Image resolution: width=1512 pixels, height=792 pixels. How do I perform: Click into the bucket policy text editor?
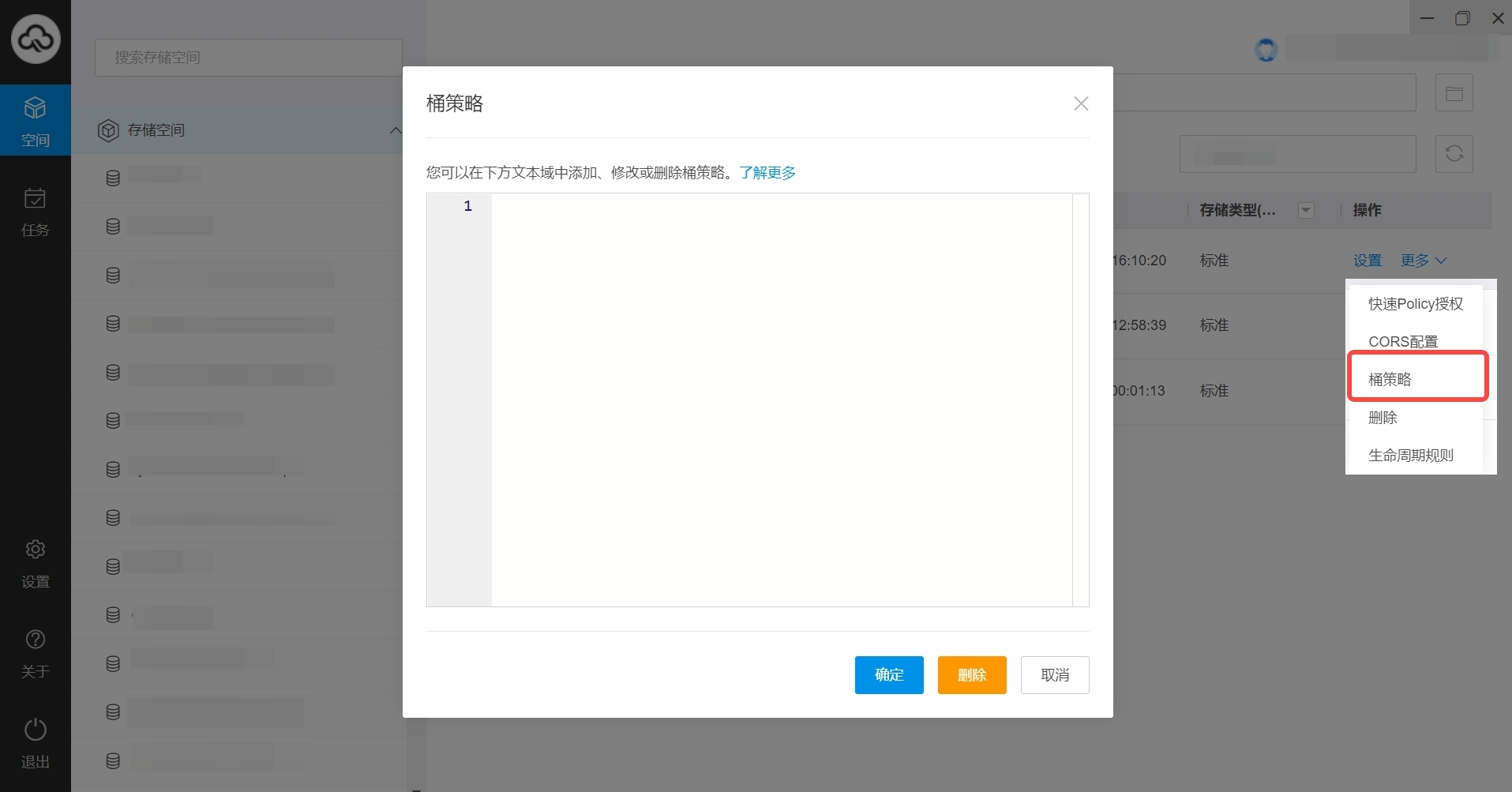(782, 400)
